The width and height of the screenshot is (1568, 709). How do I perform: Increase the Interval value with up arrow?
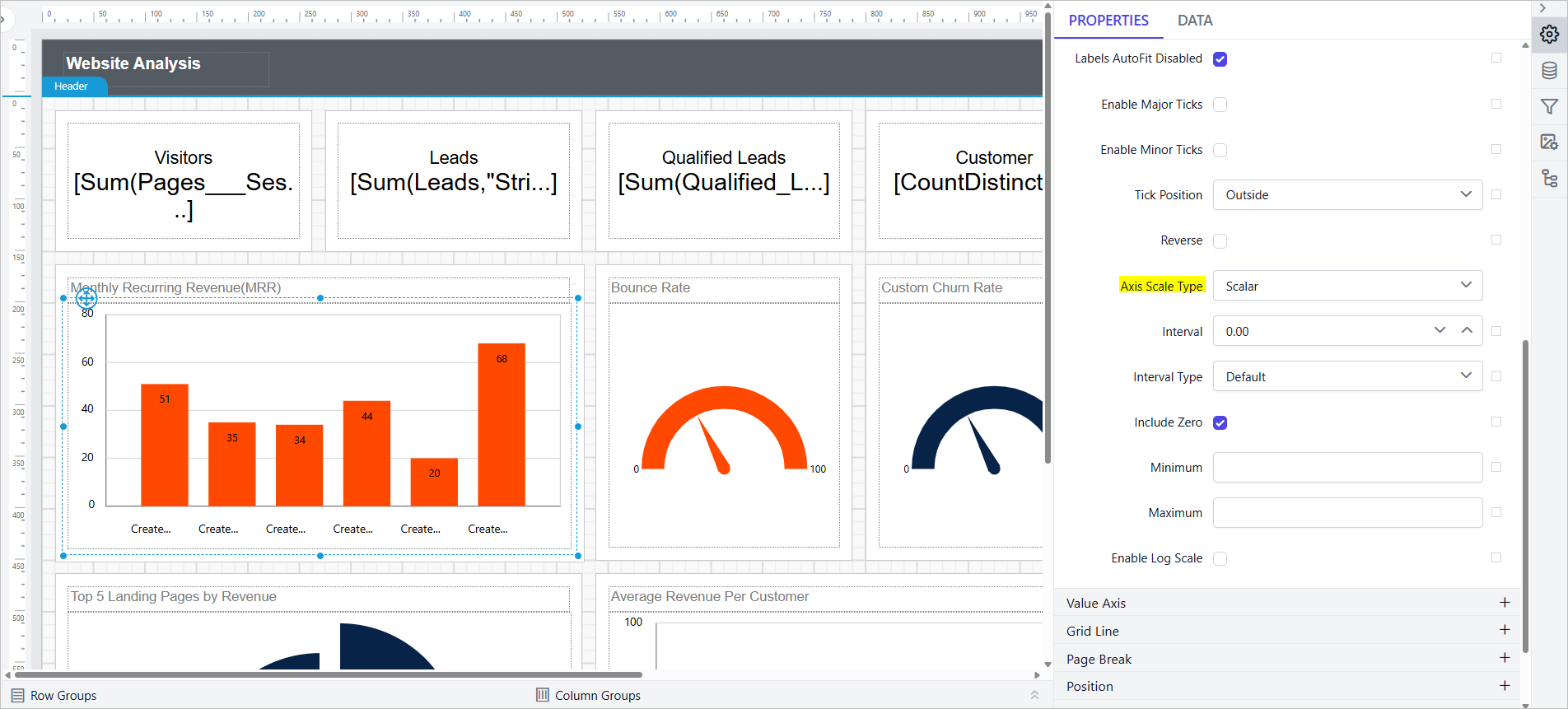1467,330
